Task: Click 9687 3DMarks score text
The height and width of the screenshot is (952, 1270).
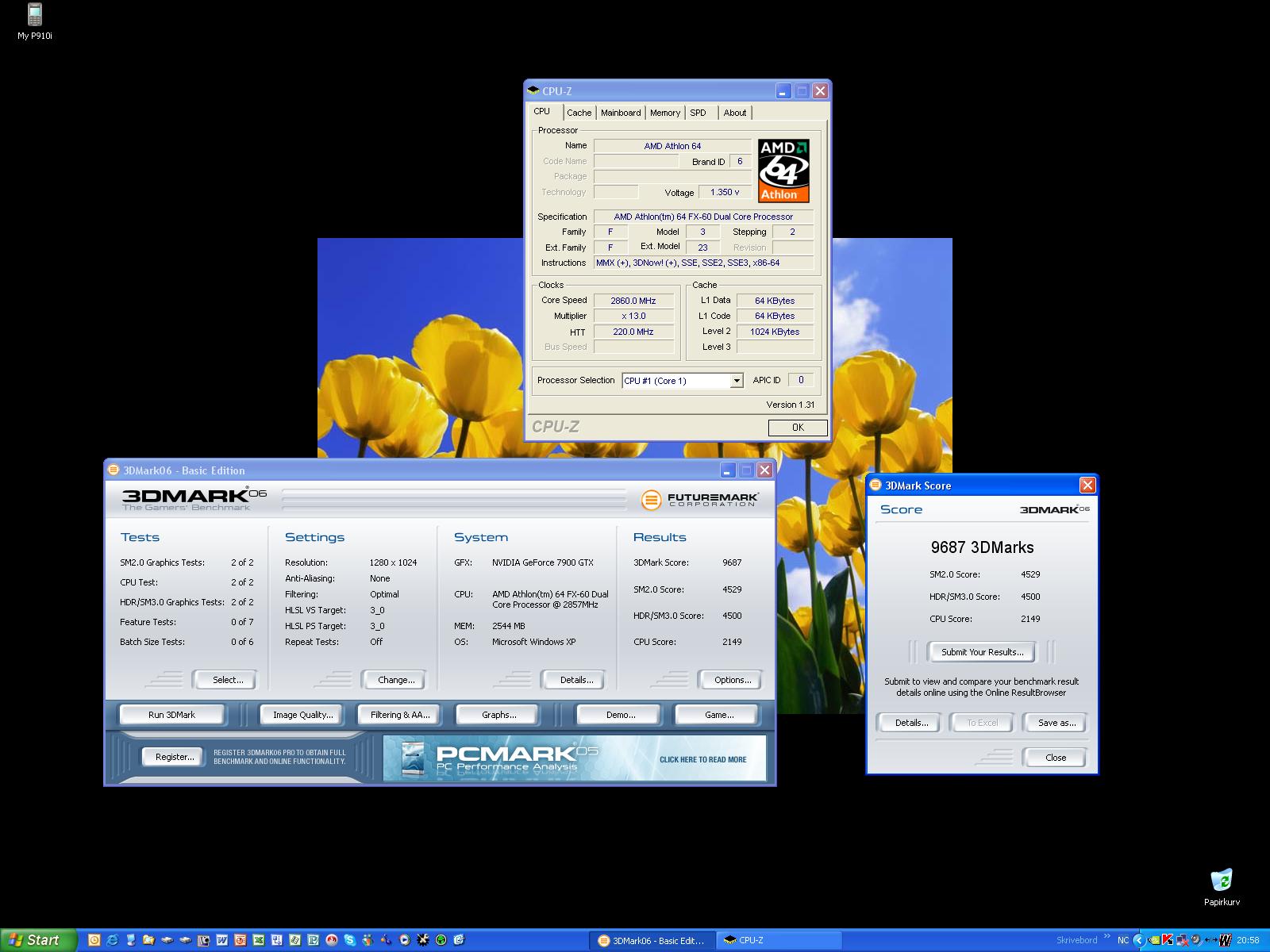Action: pyautogui.click(x=982, y=547)
